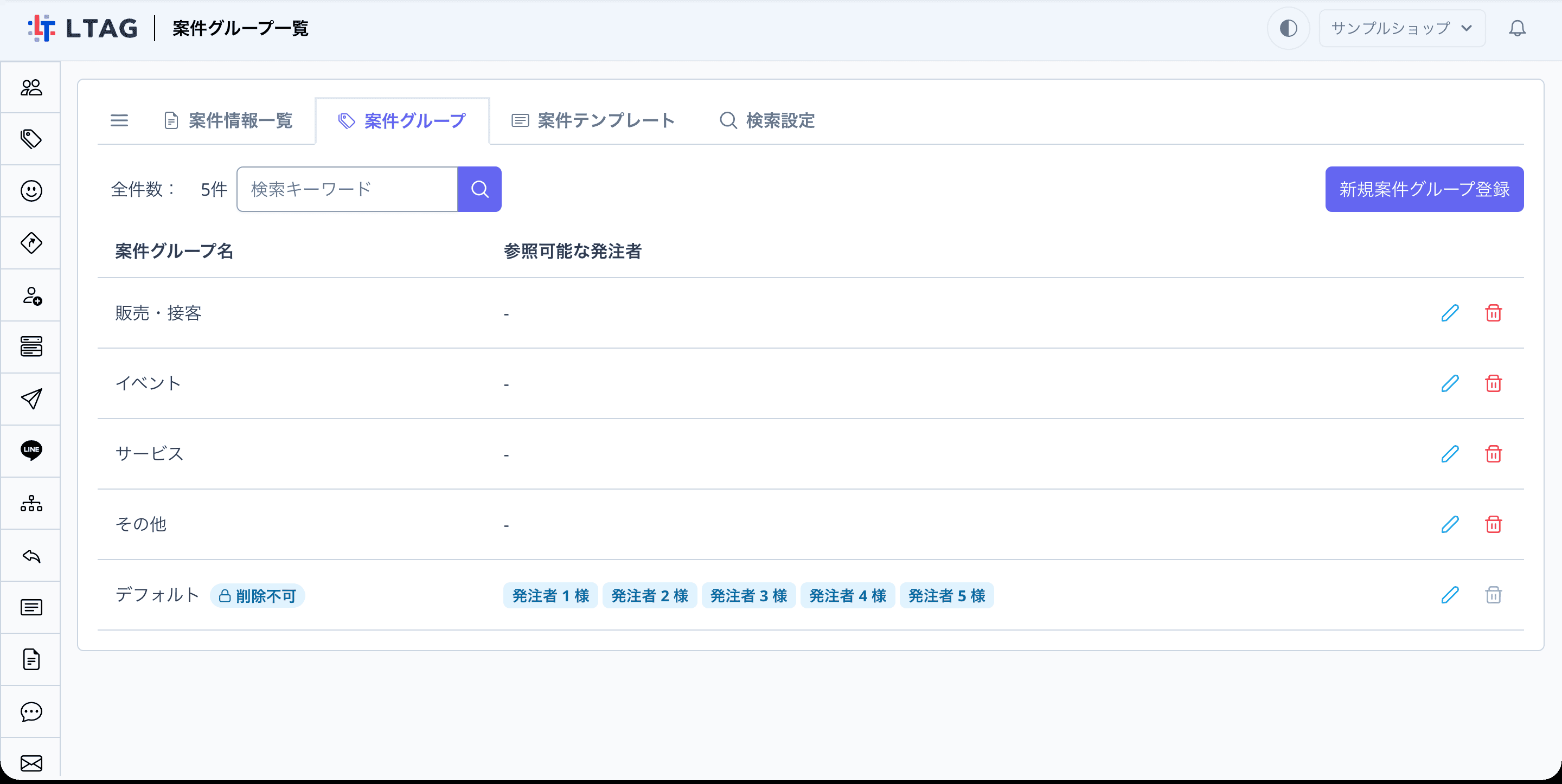
Task: Click the LTAG logo
Action: point(82,29)
